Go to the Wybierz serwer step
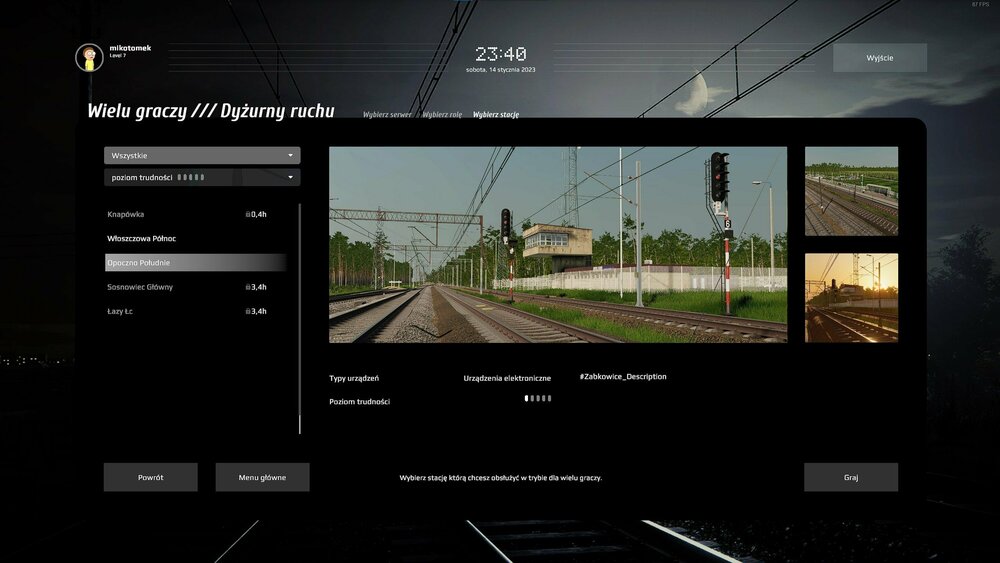Viewport: 1000px width, 563px height. (x=387, y=115)
